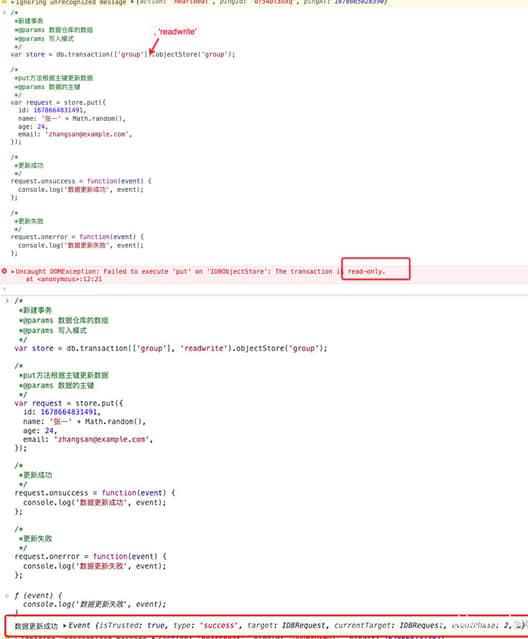Click the warning object expander after message
Viewport: 528px width, 639px height.
[132, 2]
